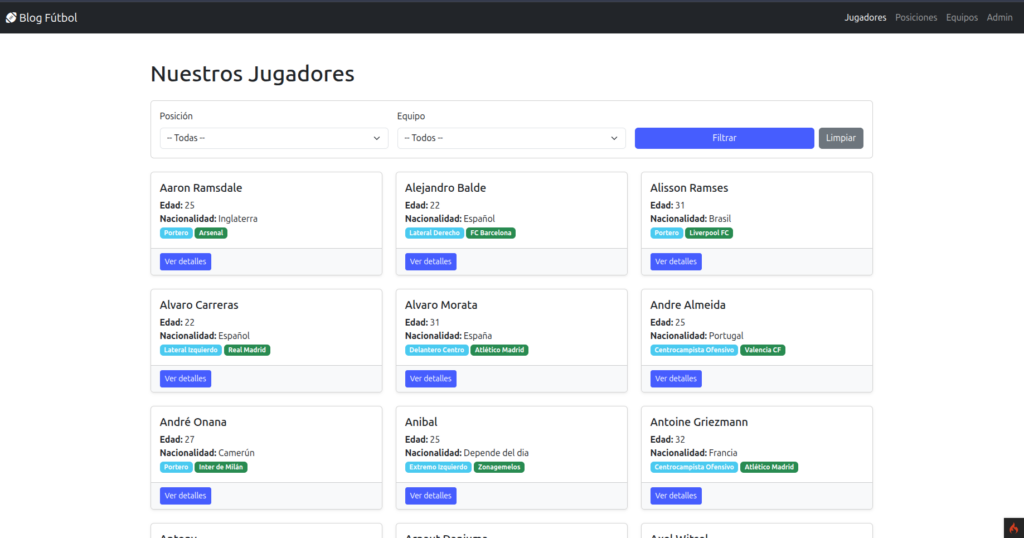Open Ver detalles for Alejandro Balde
This screenshot has width=1024, height=538.
tap(430, 262)
